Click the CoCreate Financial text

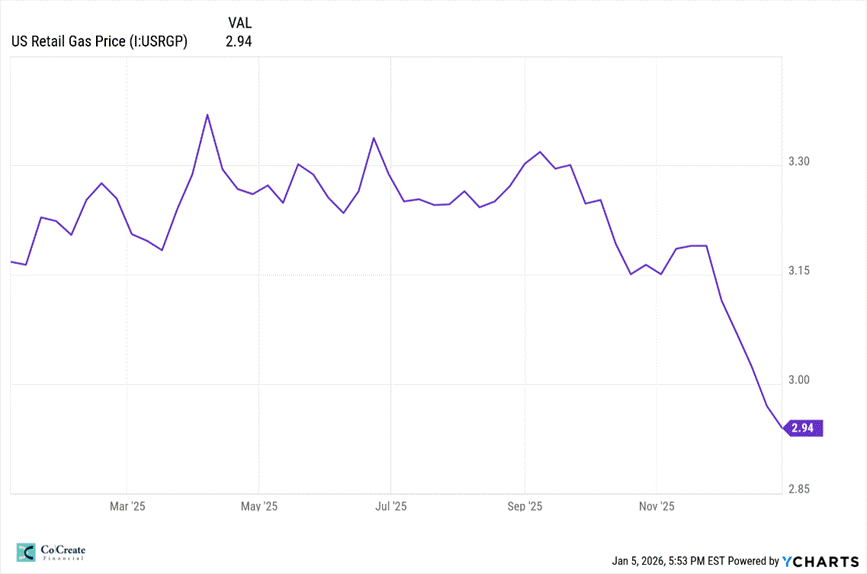pos(63,552)
